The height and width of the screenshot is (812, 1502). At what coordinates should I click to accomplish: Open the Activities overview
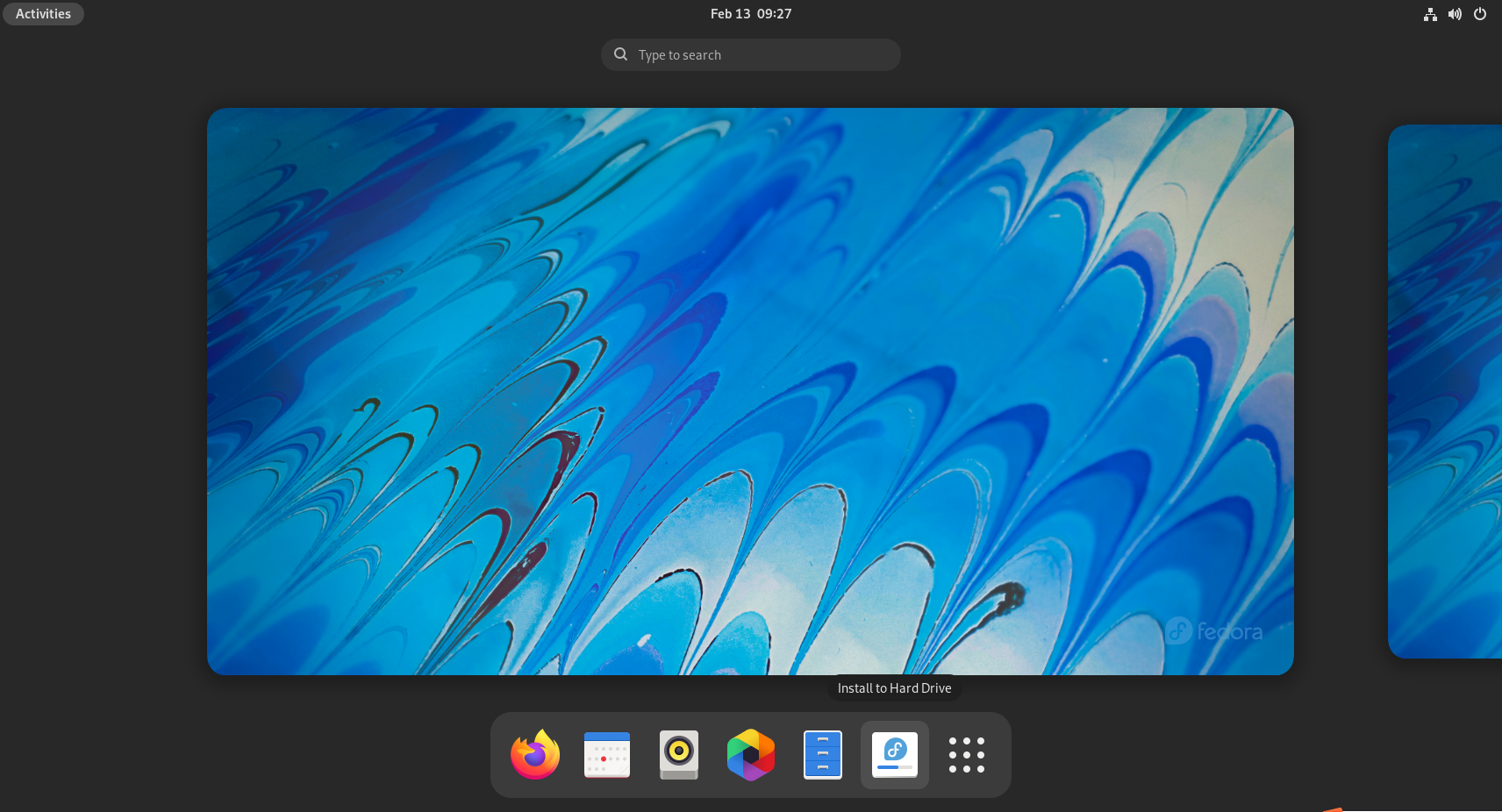(42, 13)
